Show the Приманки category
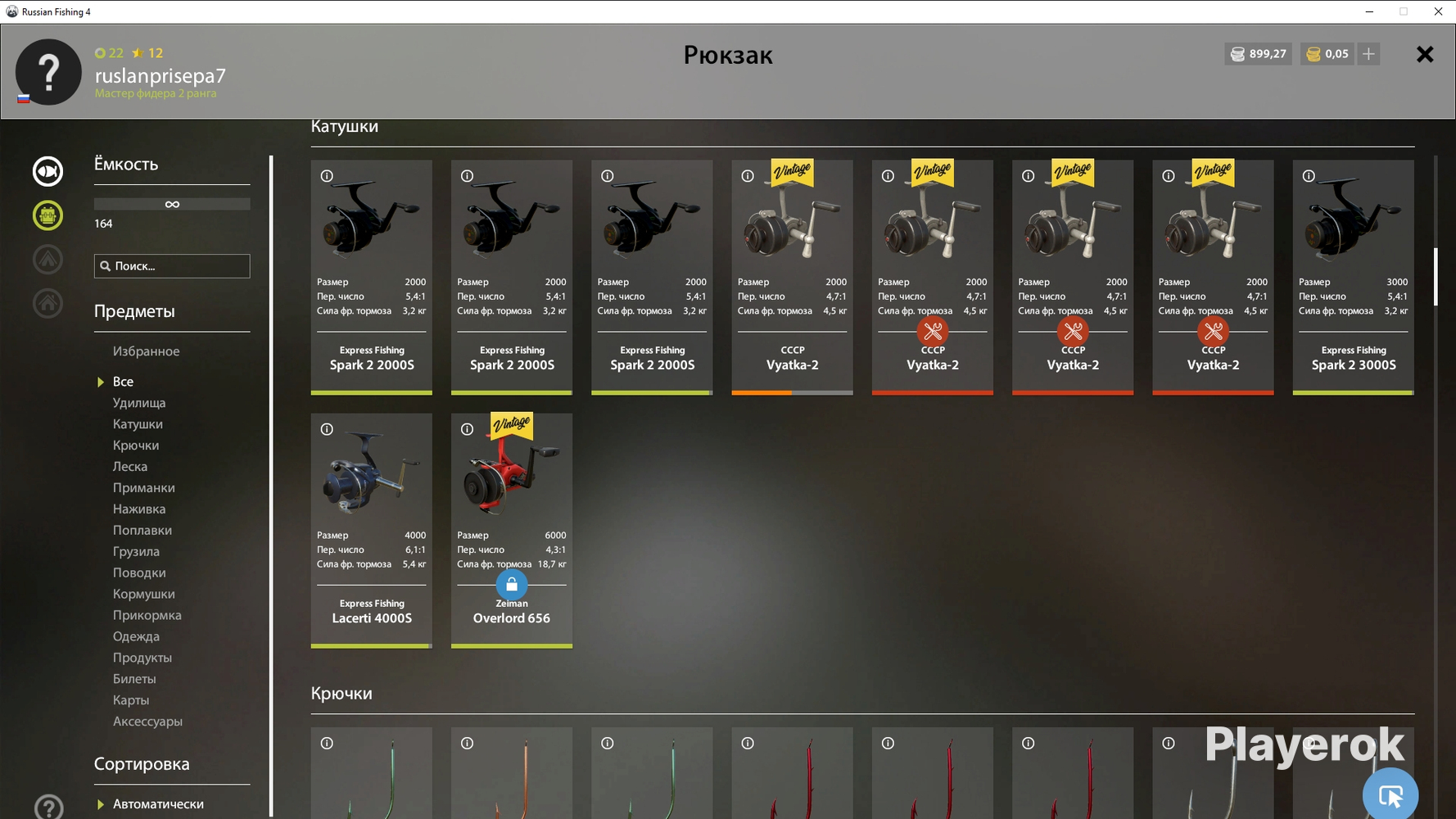1456x819 pixels. [x=144, y=488]
